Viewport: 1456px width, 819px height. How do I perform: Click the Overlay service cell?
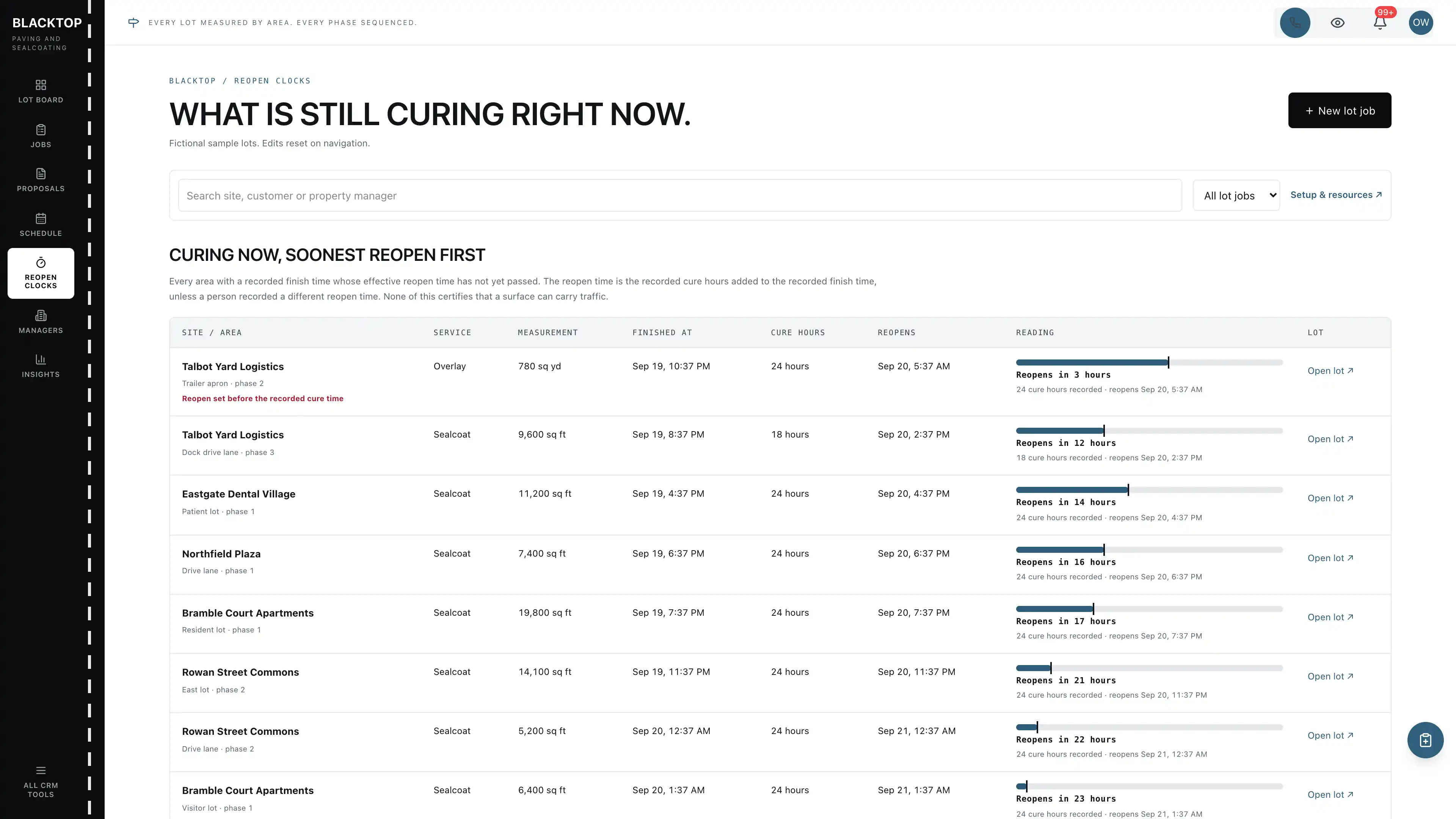(449, 366)
